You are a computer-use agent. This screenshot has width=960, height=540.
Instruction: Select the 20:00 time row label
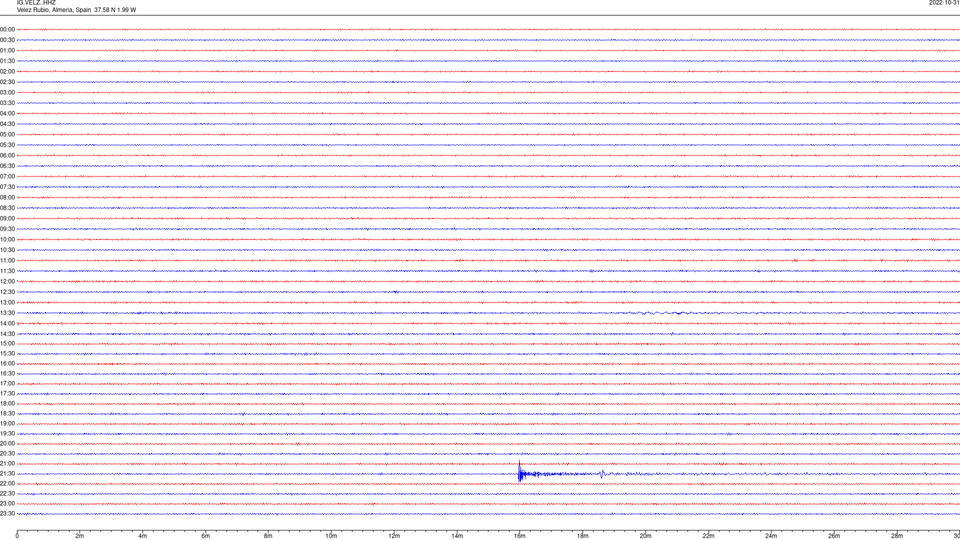[7, 444]
